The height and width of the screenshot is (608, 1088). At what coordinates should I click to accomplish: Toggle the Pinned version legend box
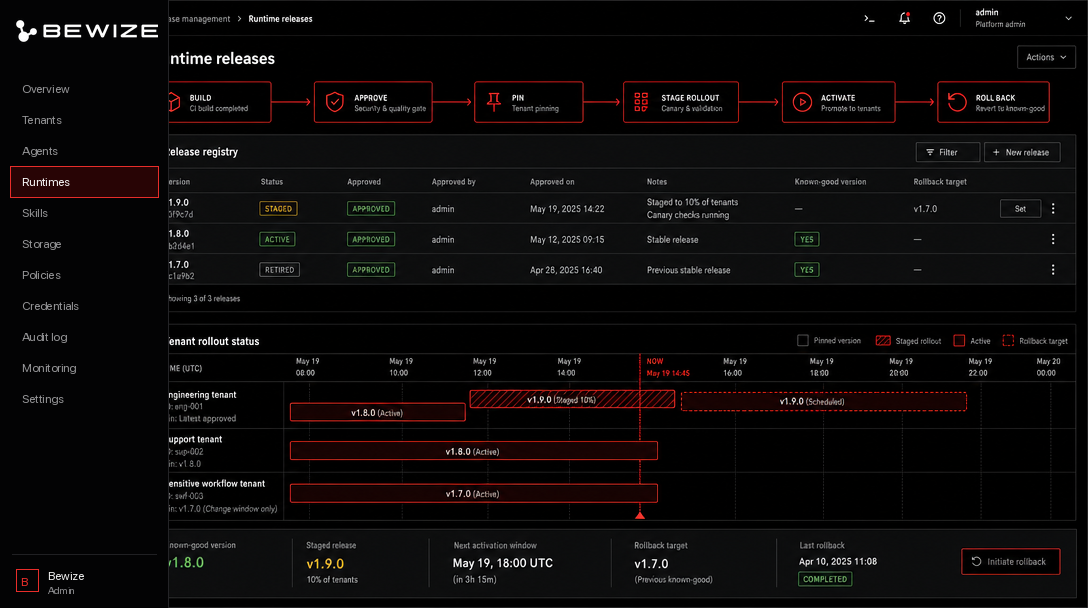tap(803, 340)
